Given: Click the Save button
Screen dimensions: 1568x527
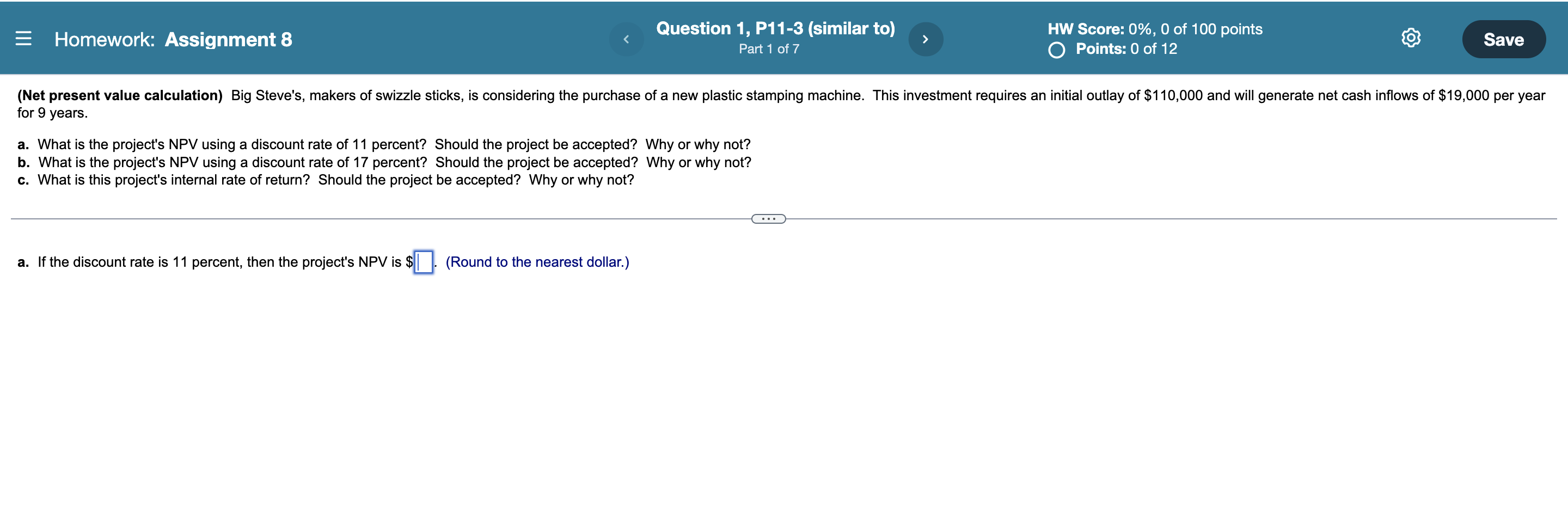Looking at the screenshot, I should point(1503,39).
